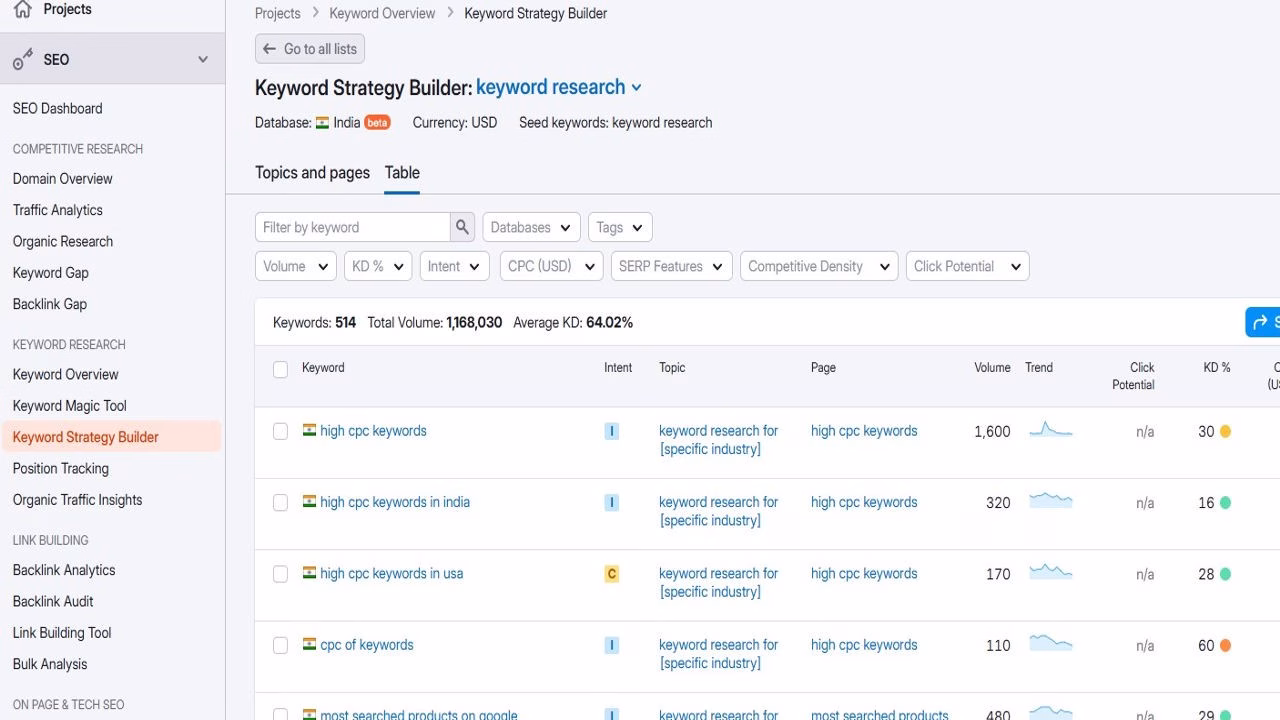Click the India flag beside 'high cpc keywords'
Screen dimensions: 1280x720
[x=309, y=431]
